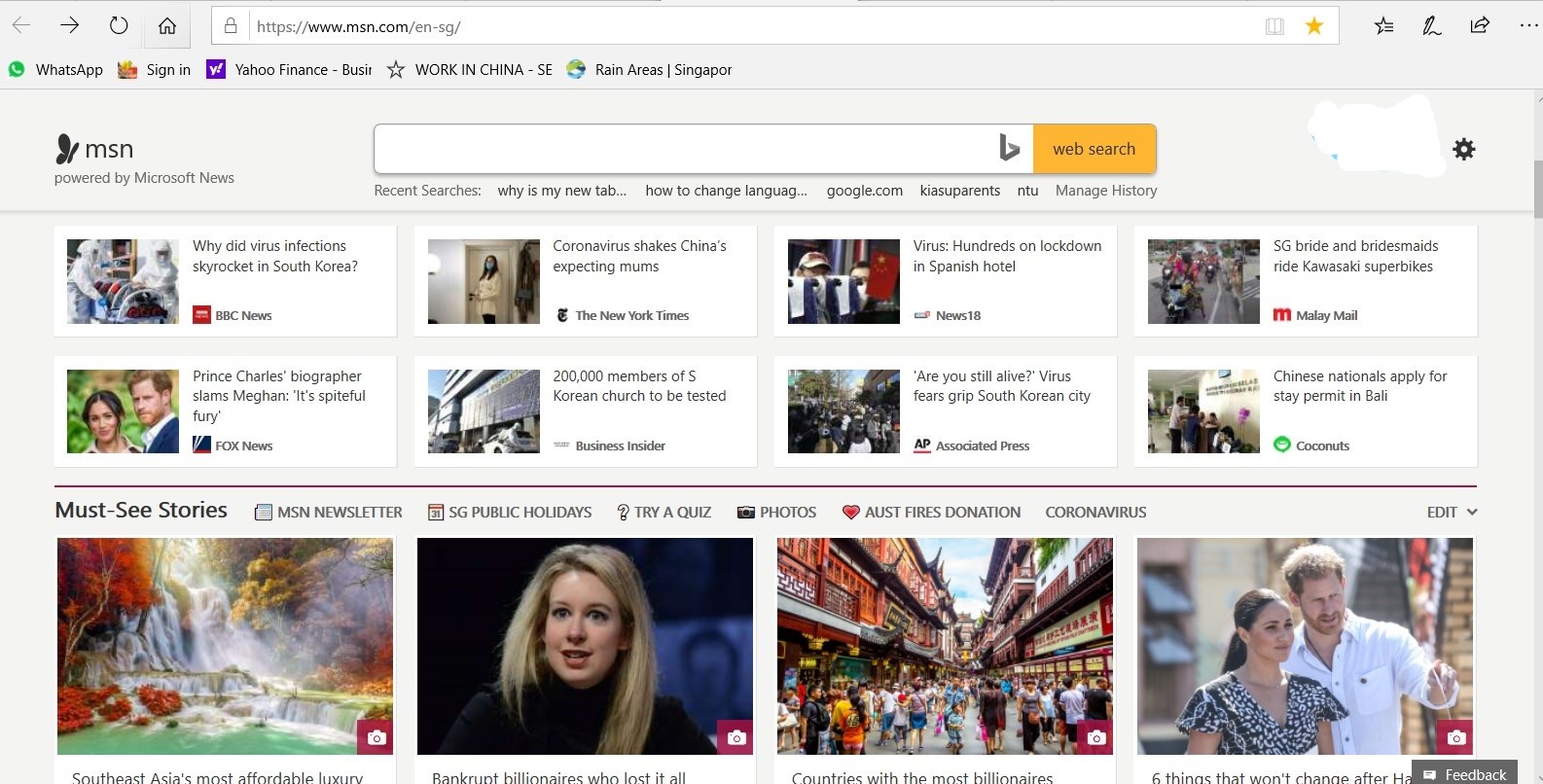Screen dimensions: 1543x784
Task: Open the PHOTOS tab
Action: point(776,512)
